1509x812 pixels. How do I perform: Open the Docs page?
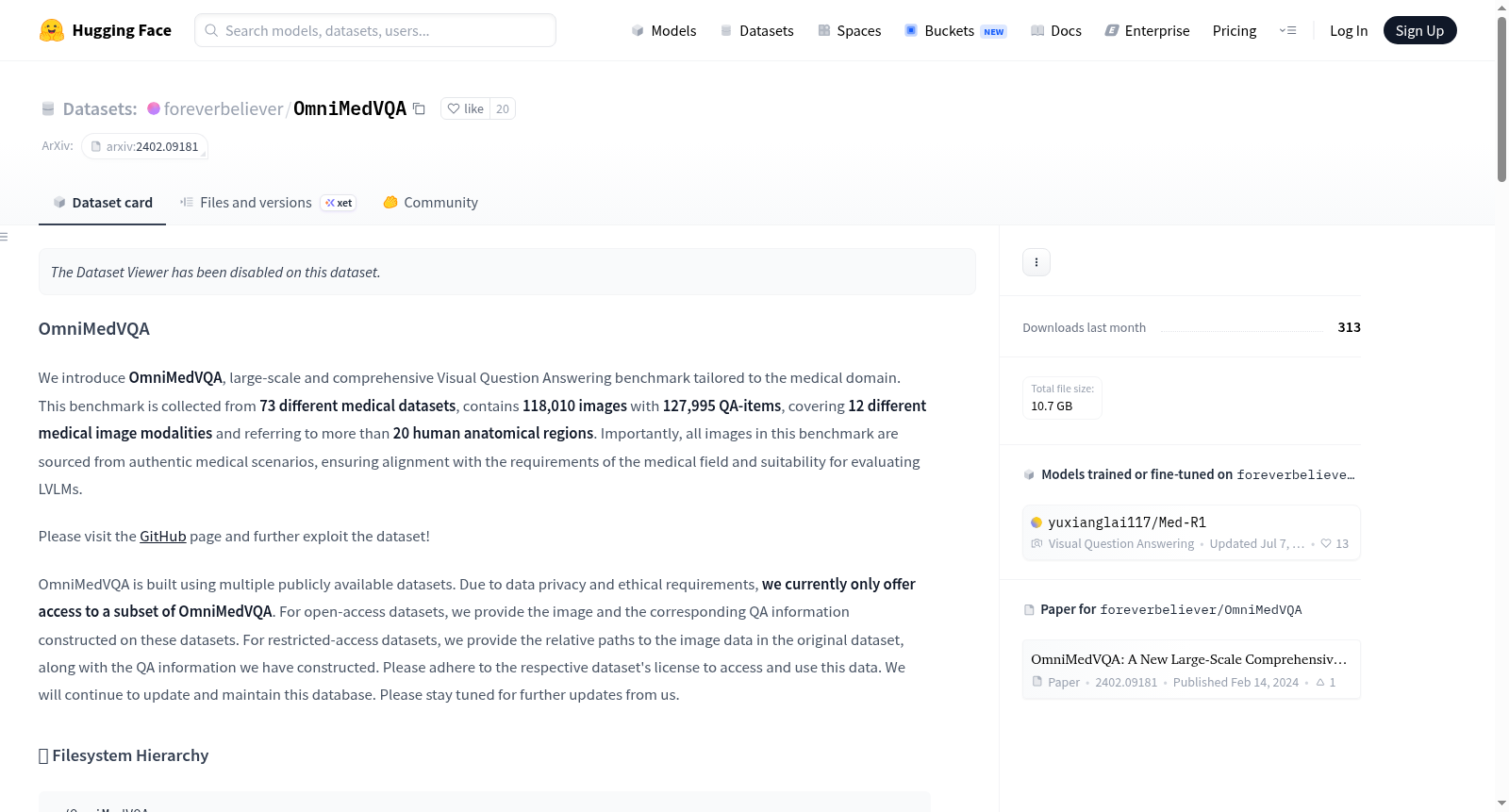tap(1056, 30)
